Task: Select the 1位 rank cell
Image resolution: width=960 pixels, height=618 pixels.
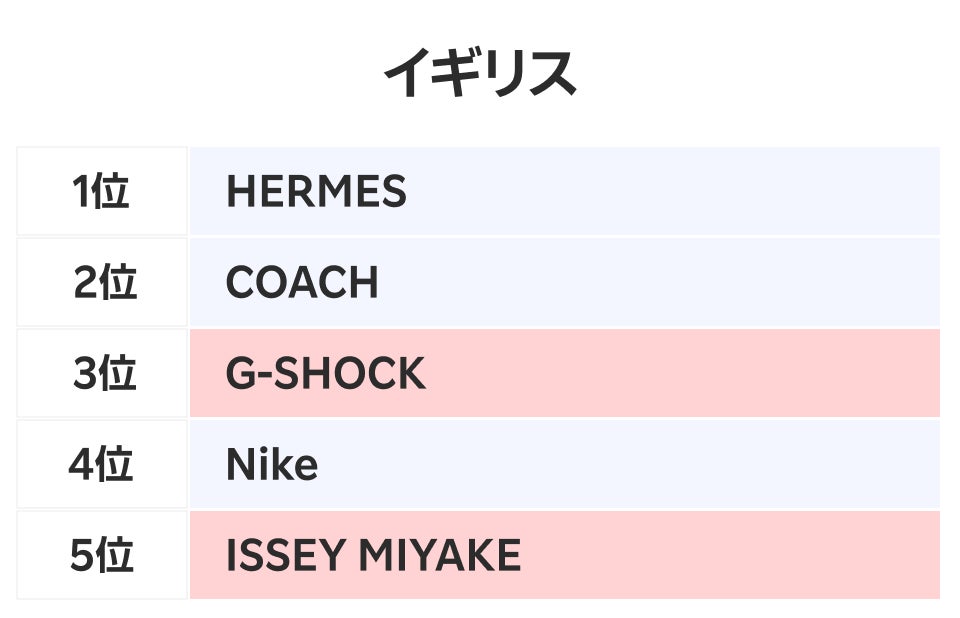Action: coord(102,191)
